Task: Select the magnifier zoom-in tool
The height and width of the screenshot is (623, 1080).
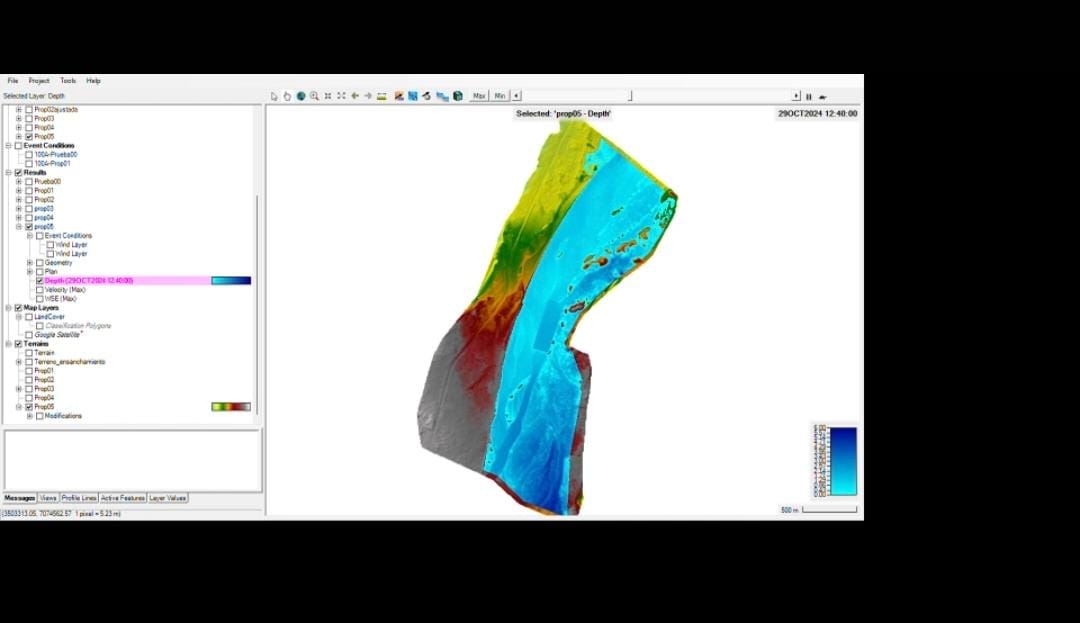Action: (314, 96)
